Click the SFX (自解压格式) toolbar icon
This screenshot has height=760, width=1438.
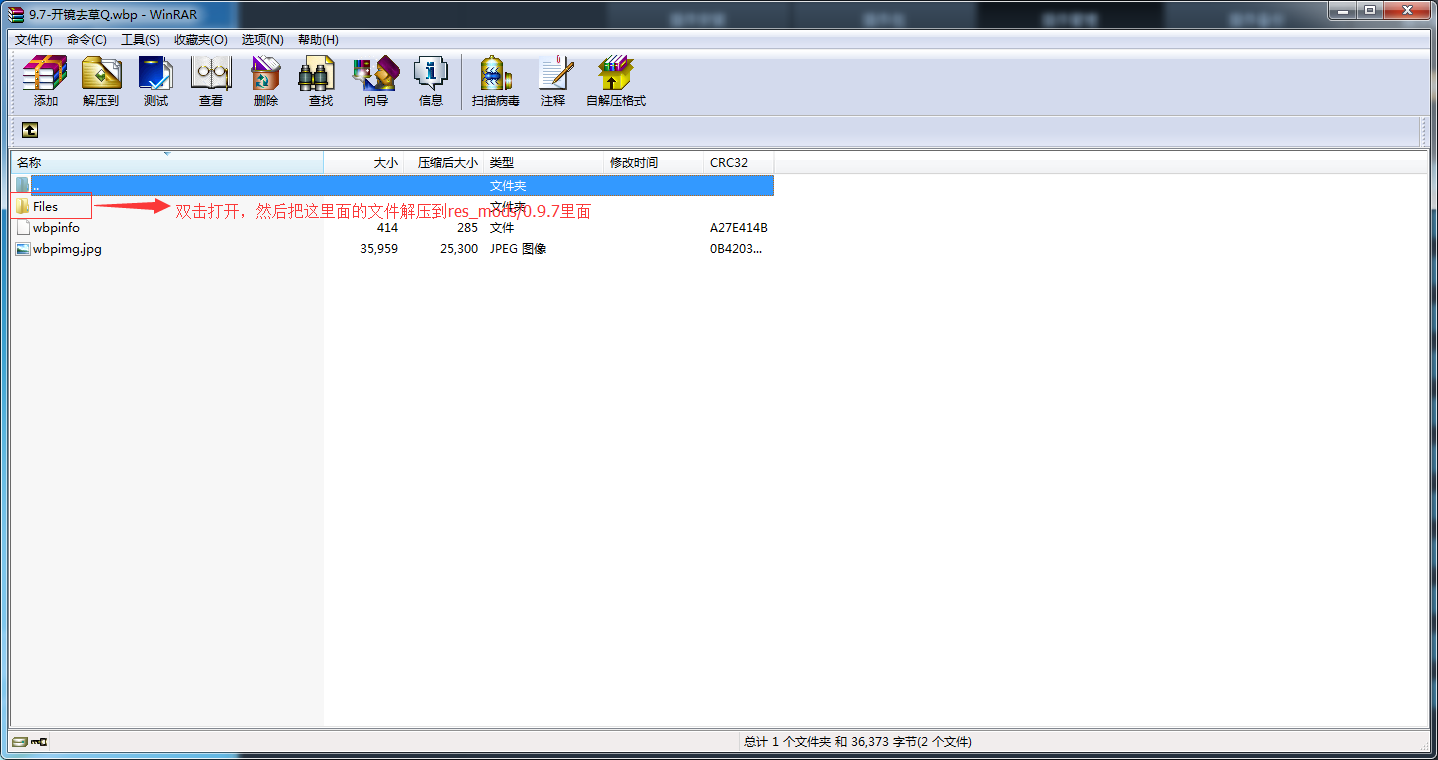click(x=616, y=81)
